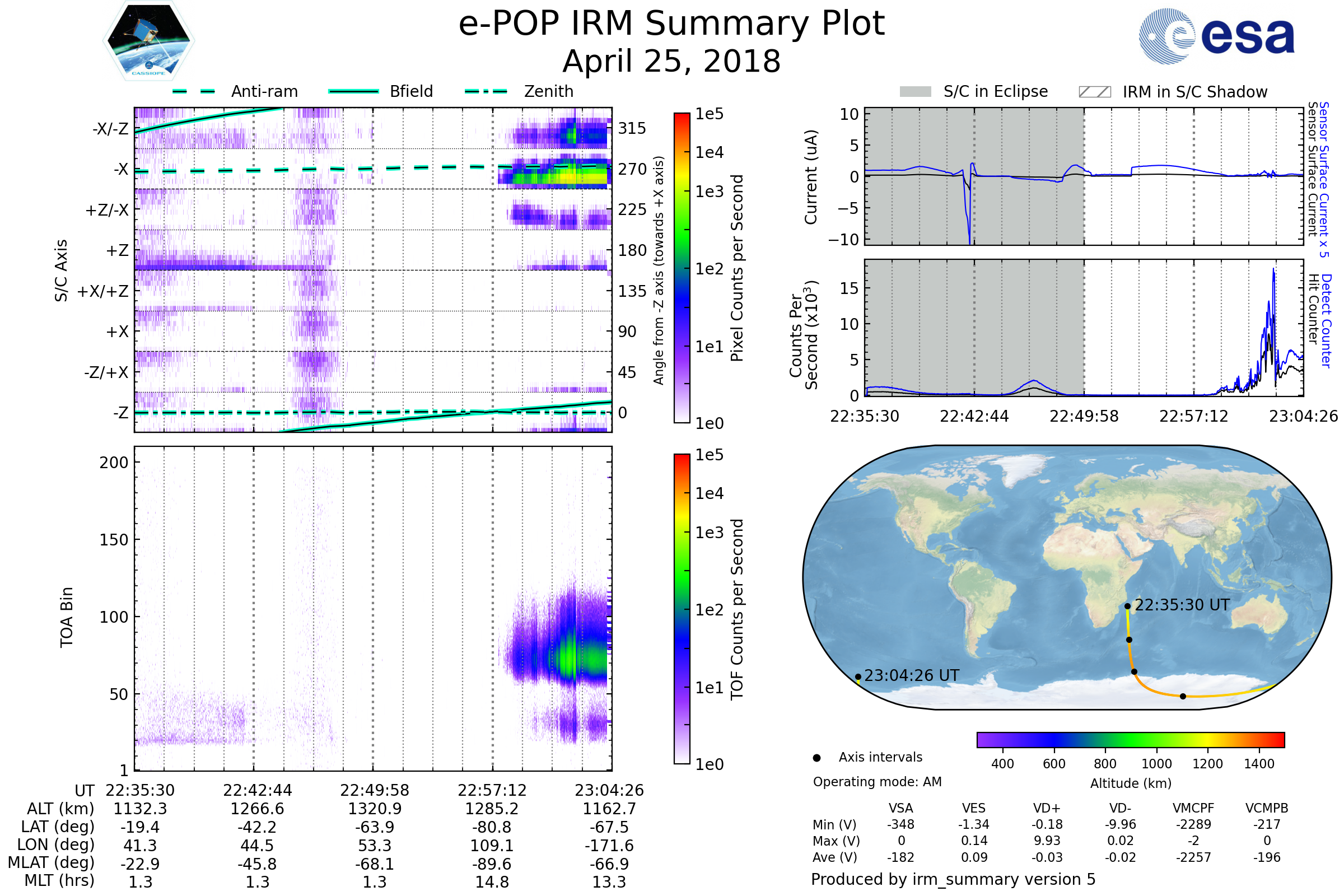
Task: Click the Altitude (km) colorbar
Action: coord(1131,740)
